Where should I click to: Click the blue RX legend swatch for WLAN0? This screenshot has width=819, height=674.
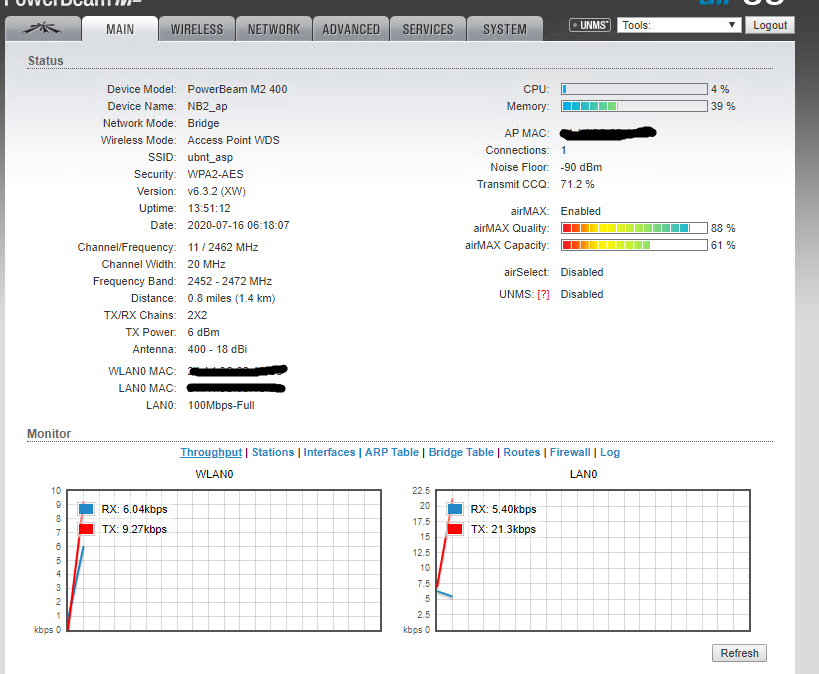tap(86, 509)
